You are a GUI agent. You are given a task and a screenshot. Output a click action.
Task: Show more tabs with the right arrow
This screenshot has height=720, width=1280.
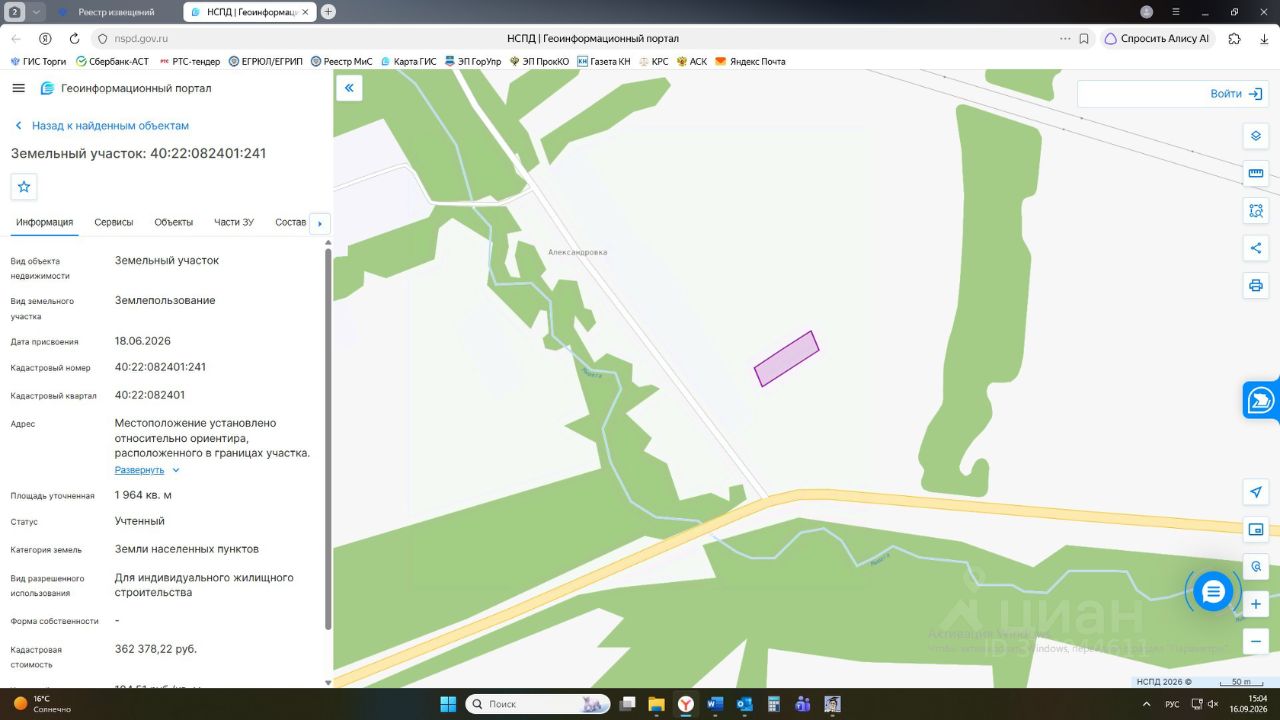point(320,223)
